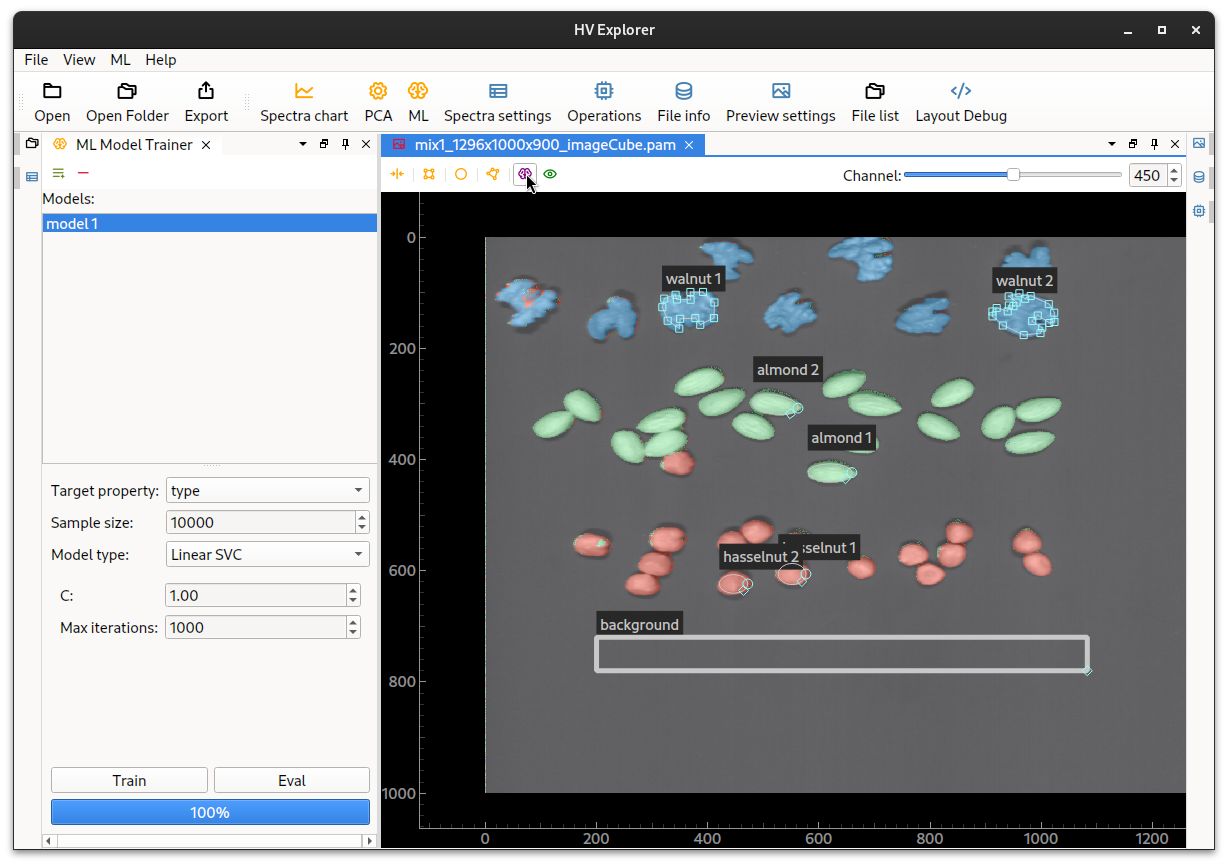
Task: Toggle the ML classification overlay brain icon
Action: tap(525, 174)
